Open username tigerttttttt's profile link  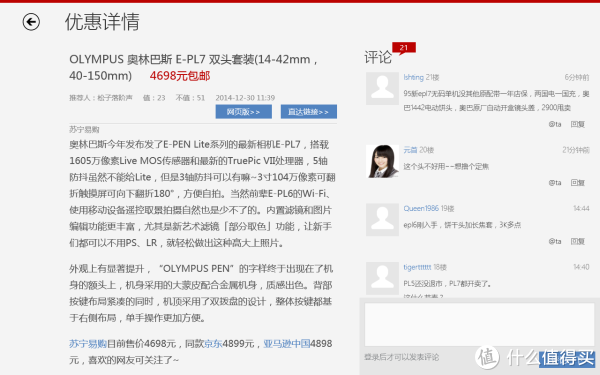(x=417, y=267)
